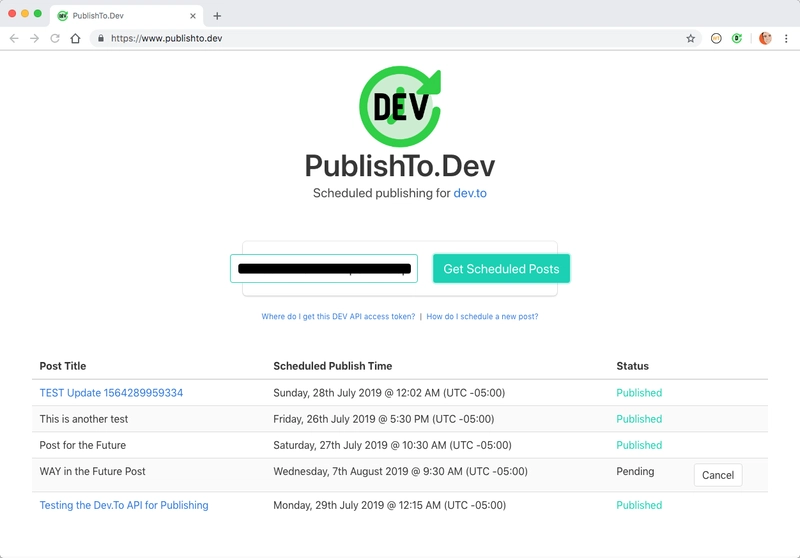Open the TEST Update 1564289959334 post
Screen dimensions: 800x558
point(111,393)
